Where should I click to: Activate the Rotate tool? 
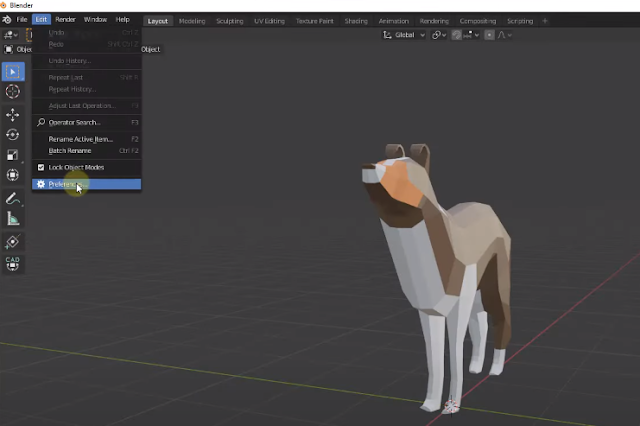click(13, 135)
